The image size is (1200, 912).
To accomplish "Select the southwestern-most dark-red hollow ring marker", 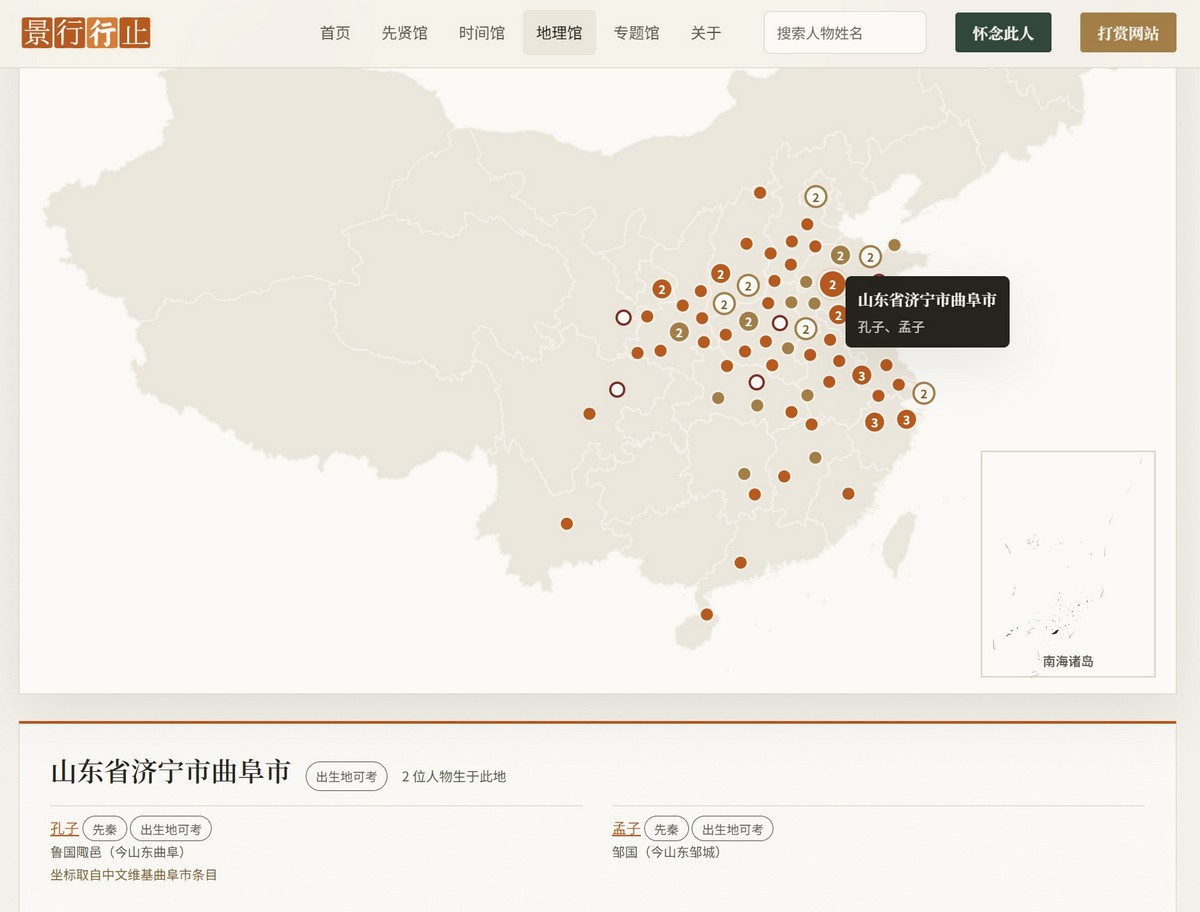I will (x=617, y=389).
